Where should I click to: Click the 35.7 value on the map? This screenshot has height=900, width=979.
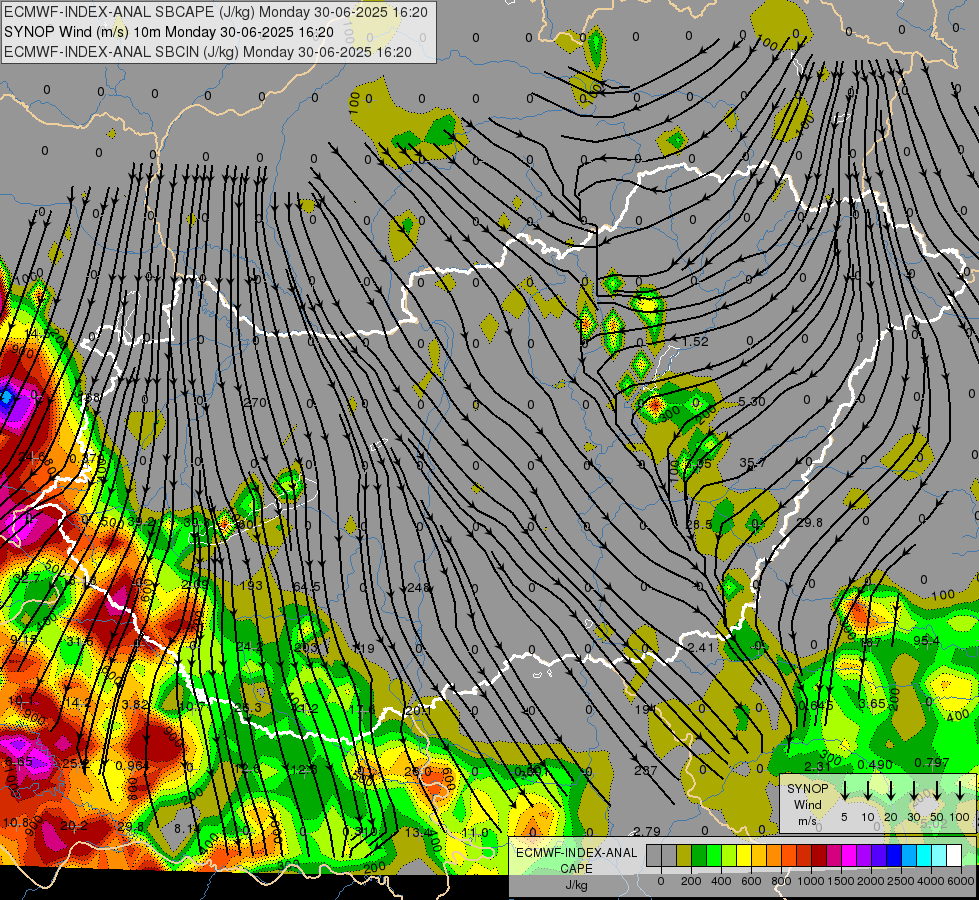[752, 463]
